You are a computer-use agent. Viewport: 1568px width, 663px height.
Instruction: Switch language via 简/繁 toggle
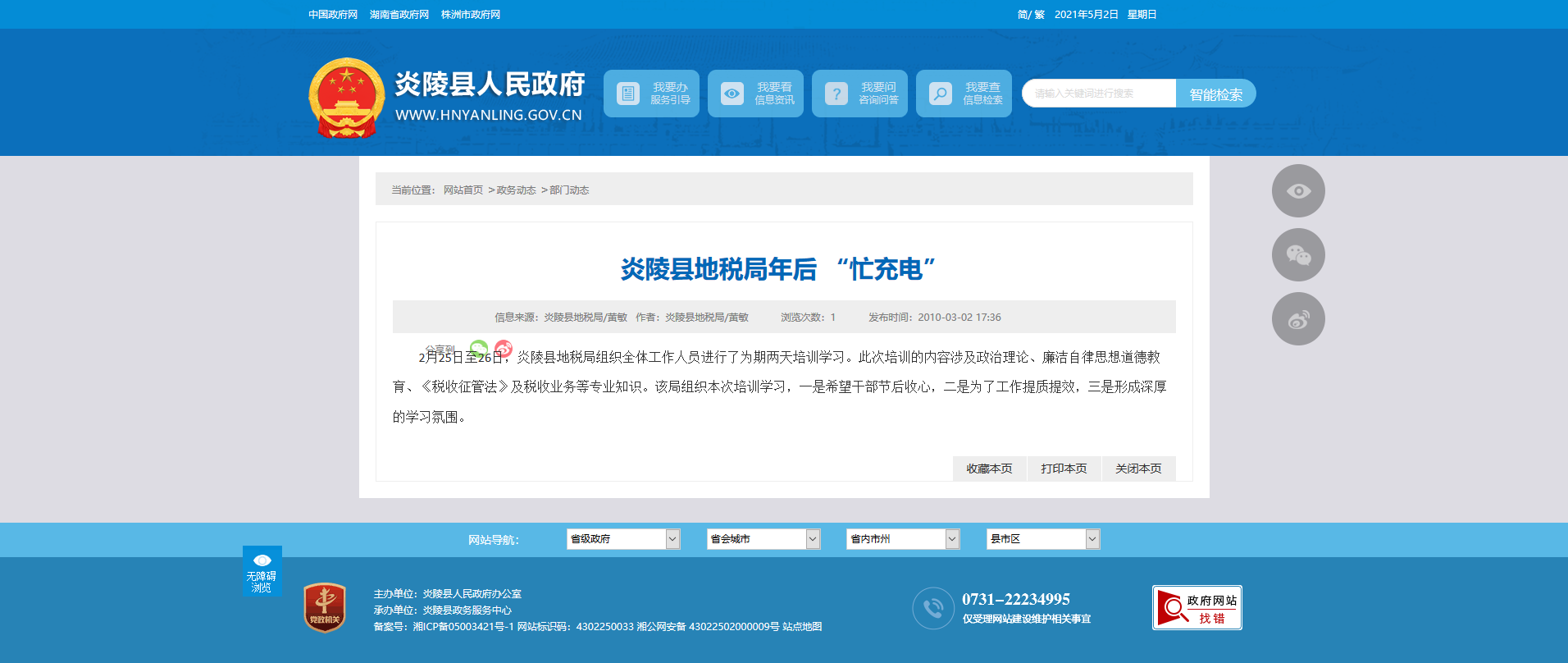coord(1030,15)
